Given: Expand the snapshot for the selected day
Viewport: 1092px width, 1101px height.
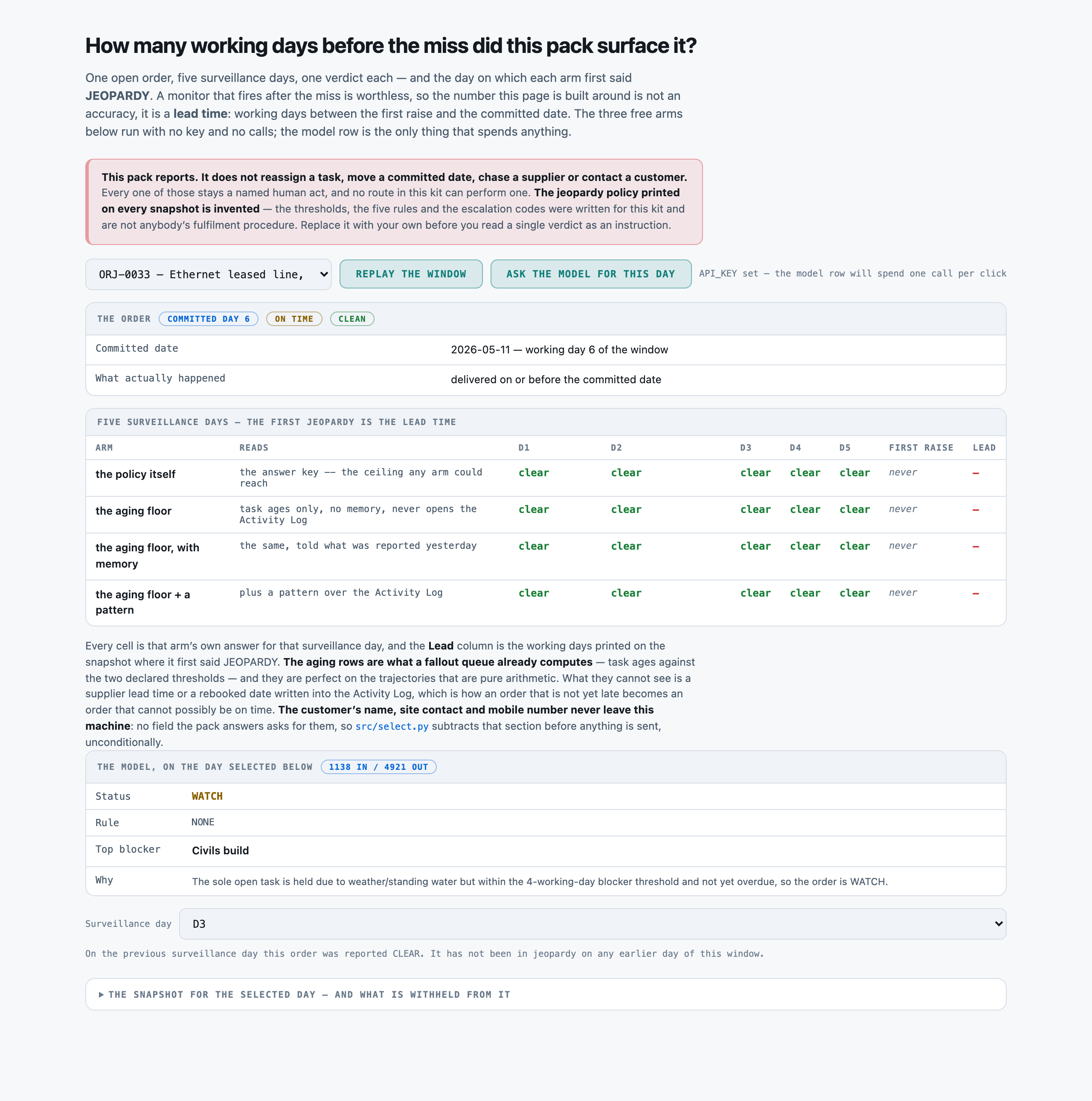Looking at the screenshot, I should pos(546,994).
